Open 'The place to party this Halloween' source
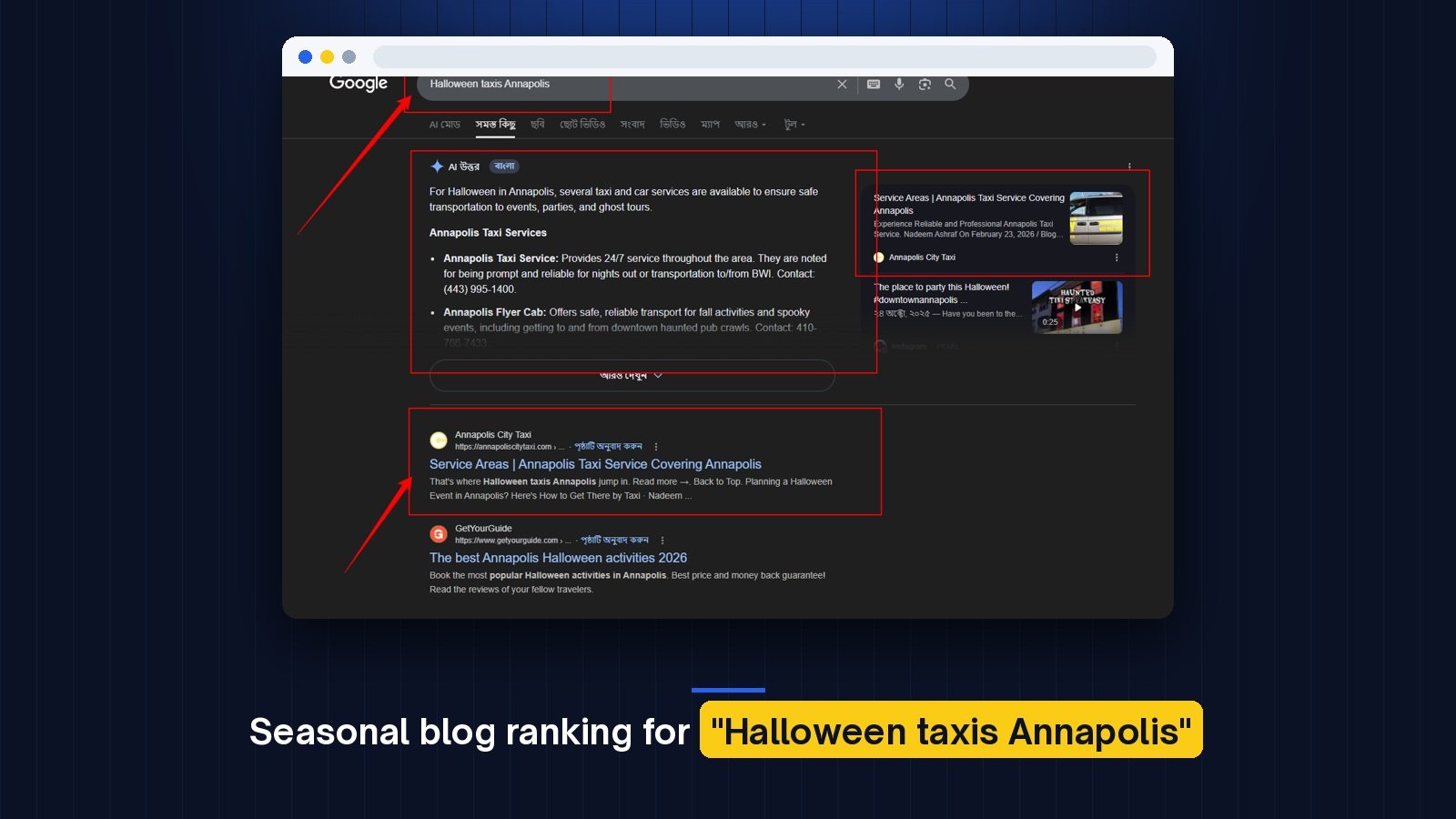The height and width of the screenshot is (819, 1456). point(942,293)
